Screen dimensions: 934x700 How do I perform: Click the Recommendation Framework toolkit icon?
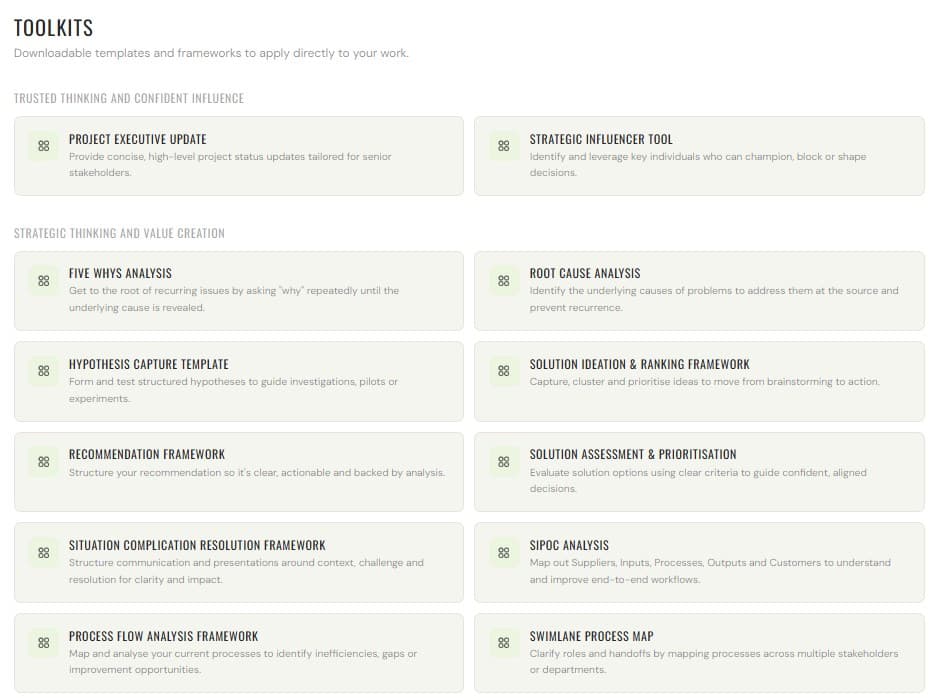(43, 462)
